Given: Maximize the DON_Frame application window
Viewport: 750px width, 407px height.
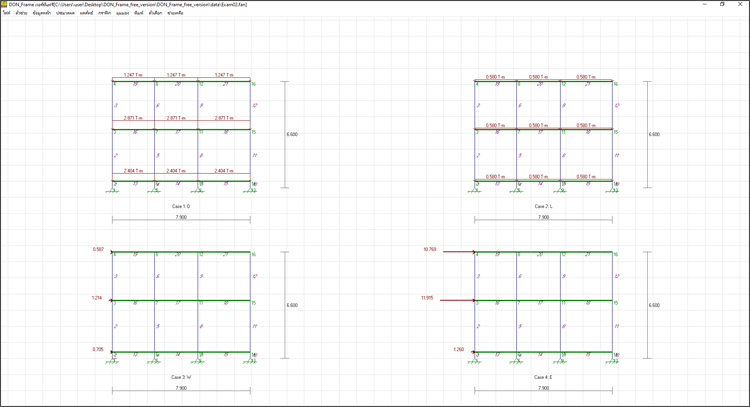Looking at the screenshot, I should [722, 4].
